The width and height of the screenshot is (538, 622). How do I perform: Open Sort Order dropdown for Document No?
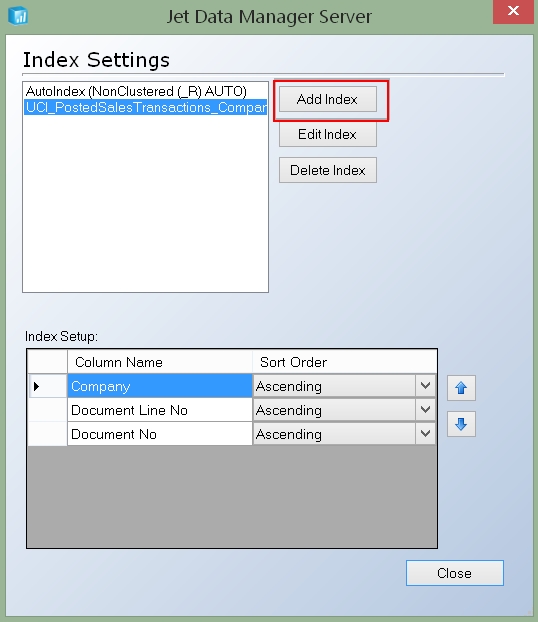coord(425,434)
